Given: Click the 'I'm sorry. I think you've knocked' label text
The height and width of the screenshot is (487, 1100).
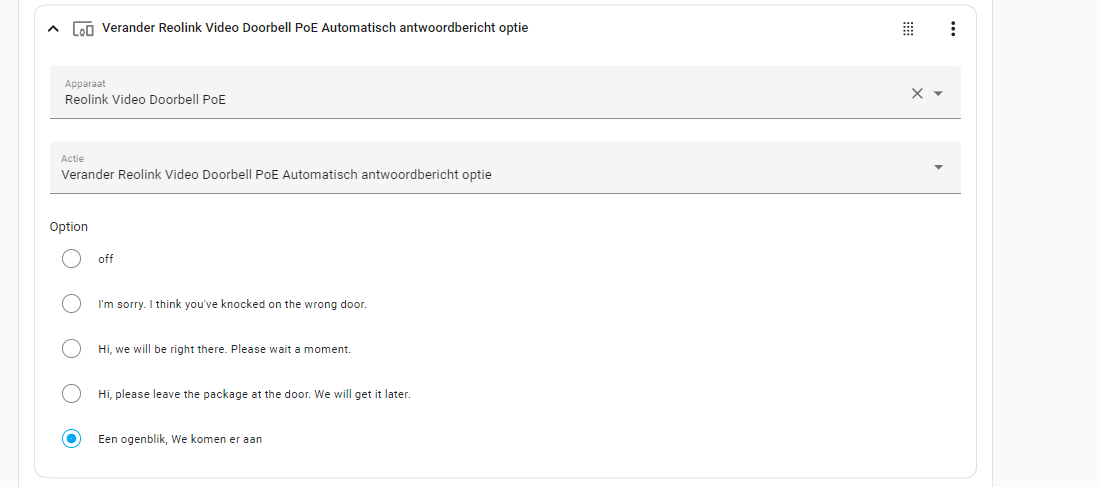Looking at the screenshot, I should [232, 305].
